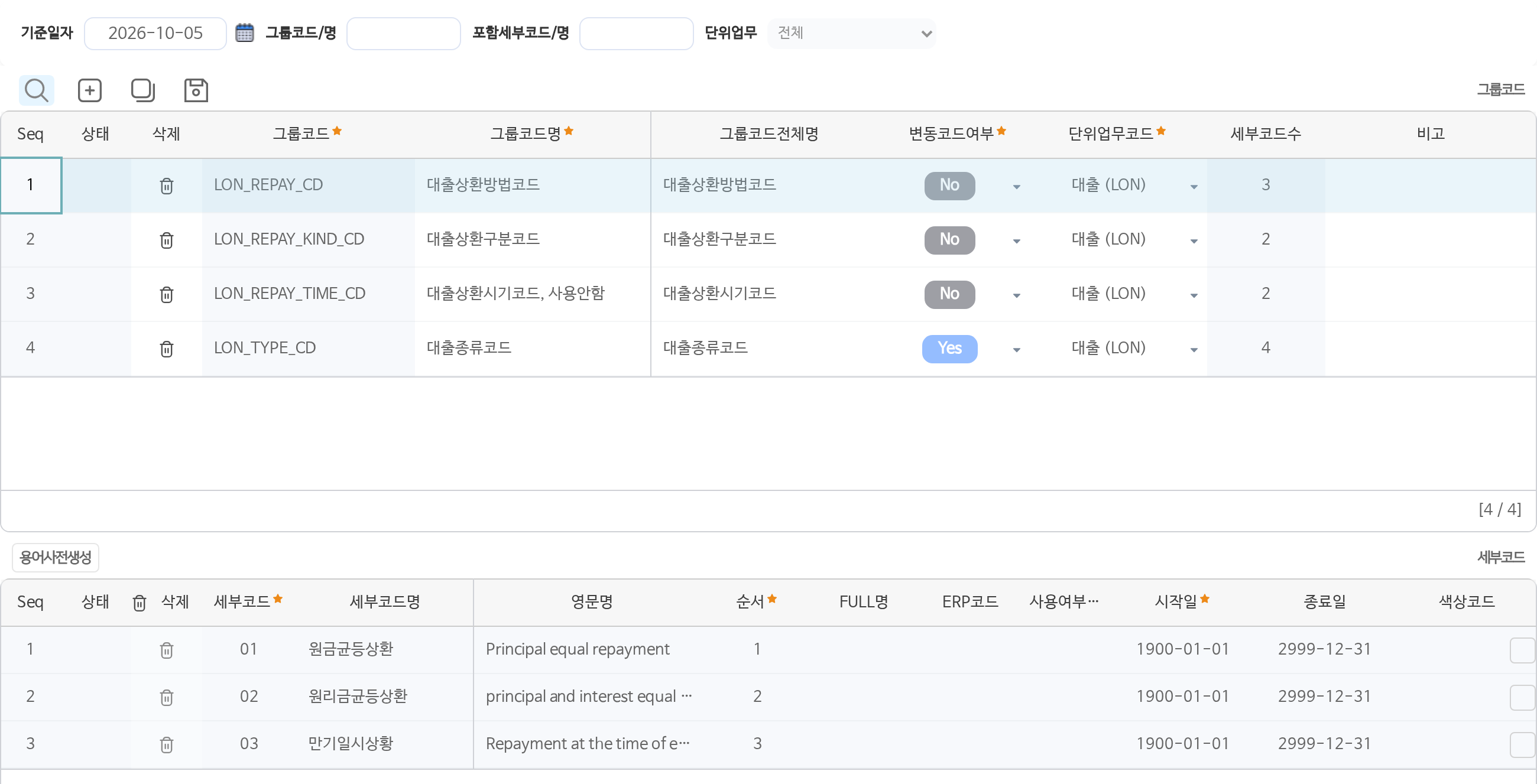This screenshot has width=1537, height=784.
Task: Sort by 그룹코드전체명 column header
Action: tap(768, 134)
